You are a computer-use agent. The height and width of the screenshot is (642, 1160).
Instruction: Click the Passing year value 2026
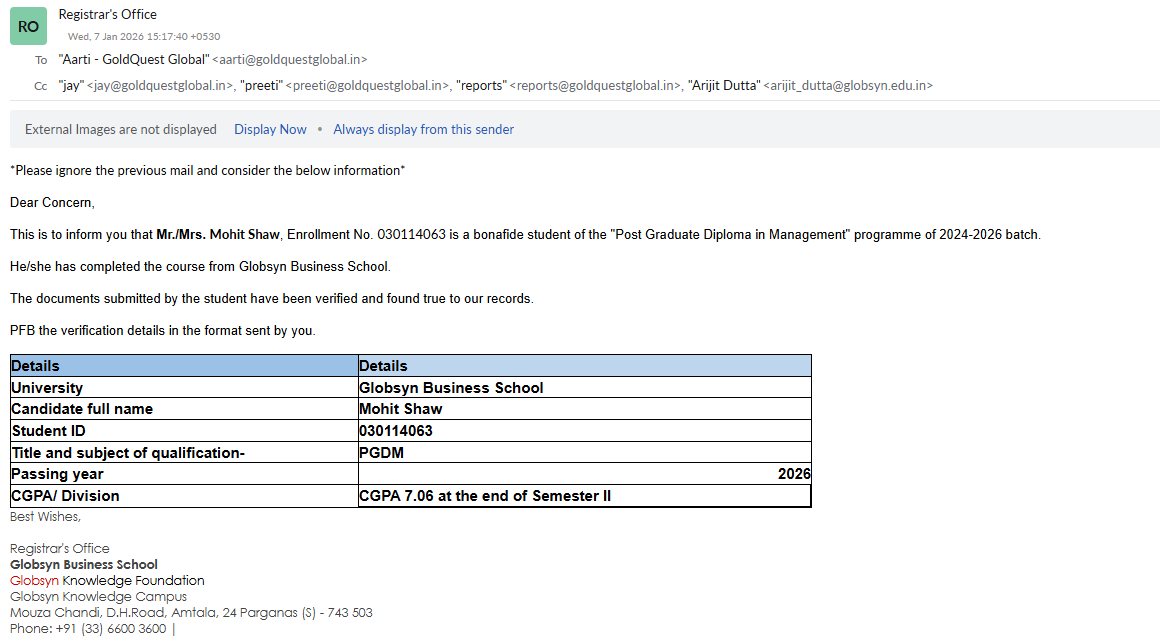click(793, 474)
